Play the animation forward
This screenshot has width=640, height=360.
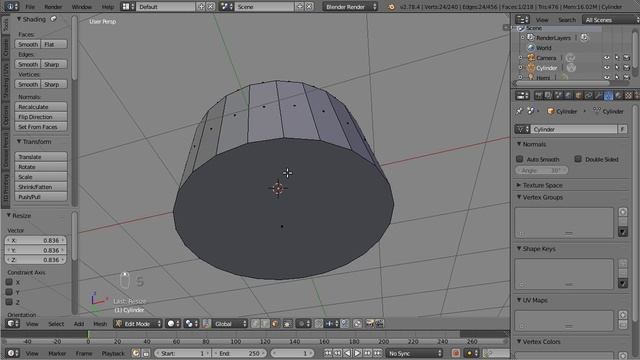coord(357,353)
